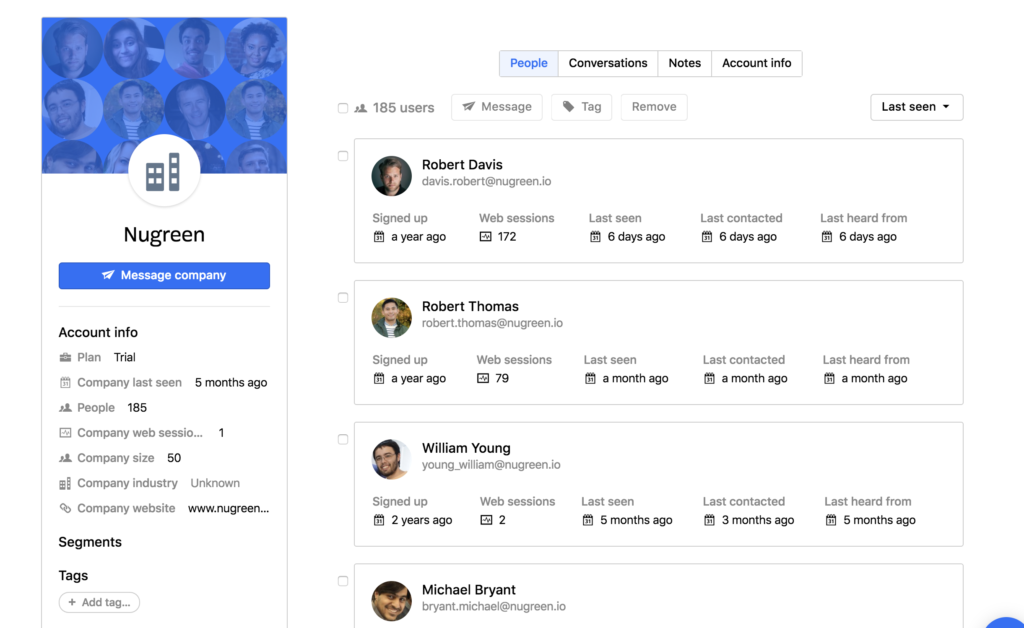Select Michael Bryant's checkbox

coord(343,581)
